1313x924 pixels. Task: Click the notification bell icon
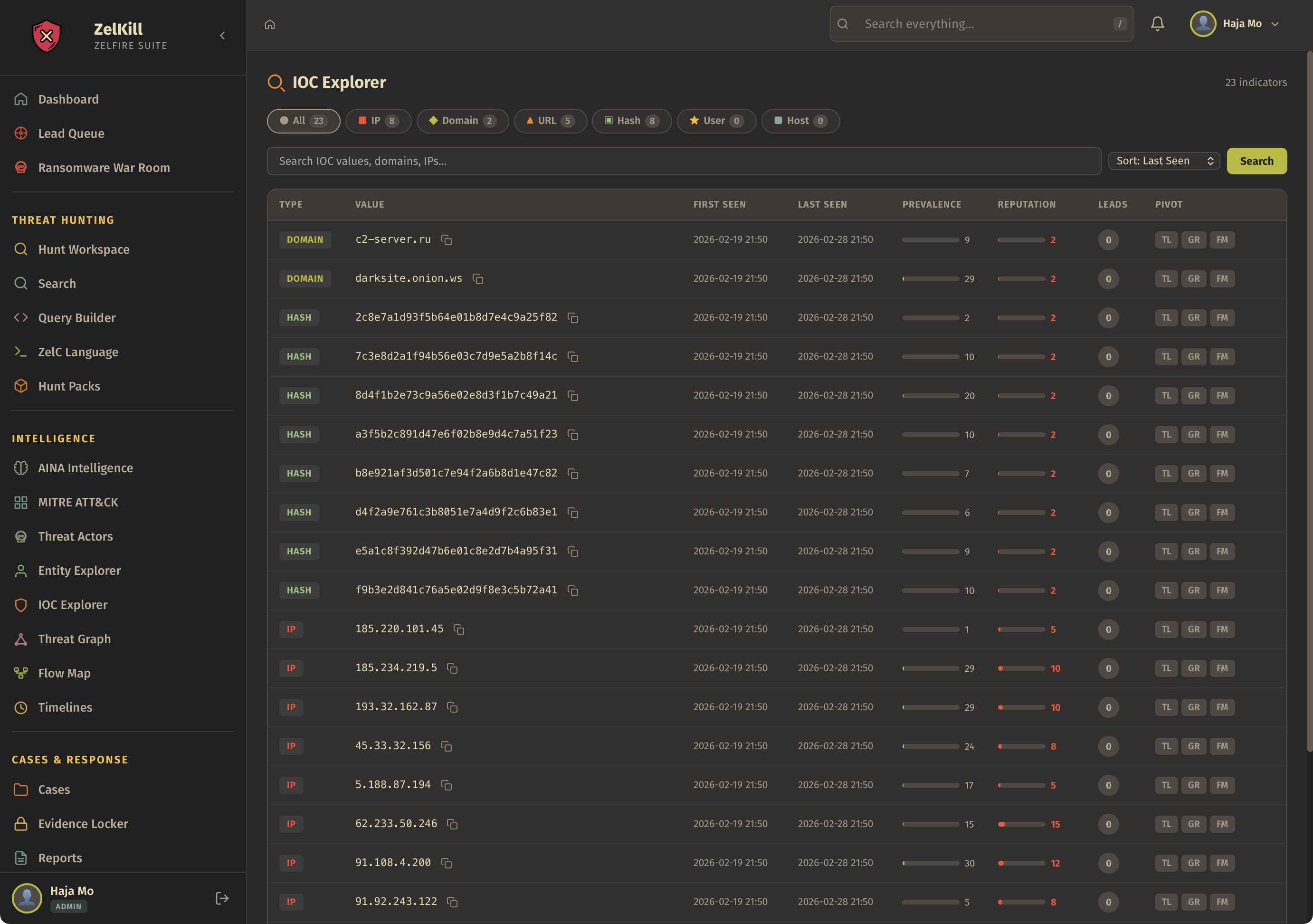[1157, 24]
